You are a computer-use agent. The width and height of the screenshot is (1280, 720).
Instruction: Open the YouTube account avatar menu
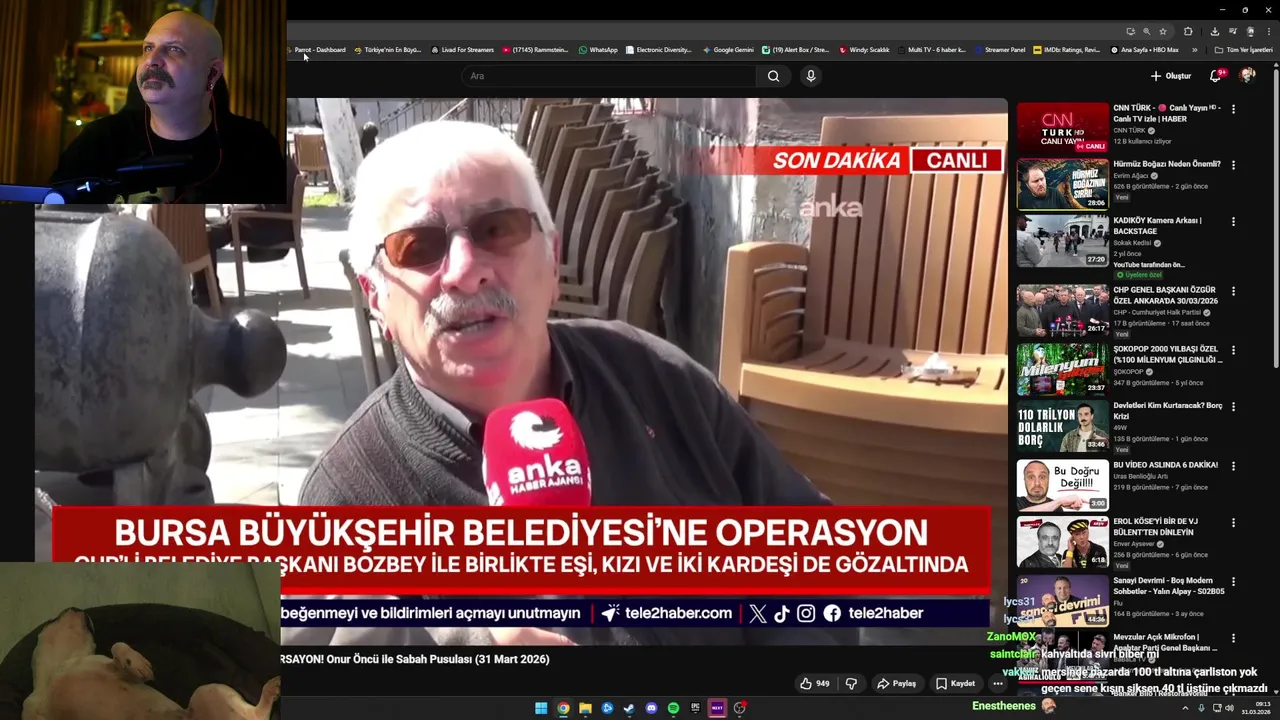[x=1247, y=76]
